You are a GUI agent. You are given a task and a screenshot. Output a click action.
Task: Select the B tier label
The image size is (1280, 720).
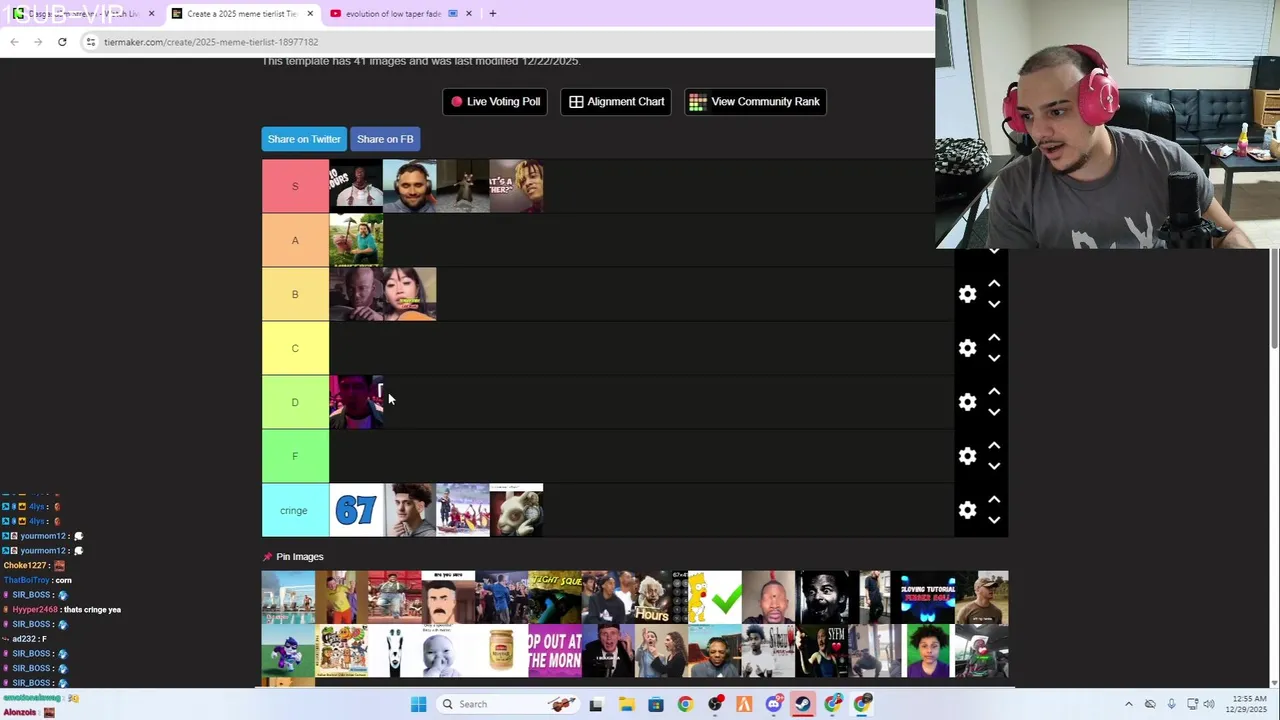tap(295, 294)
